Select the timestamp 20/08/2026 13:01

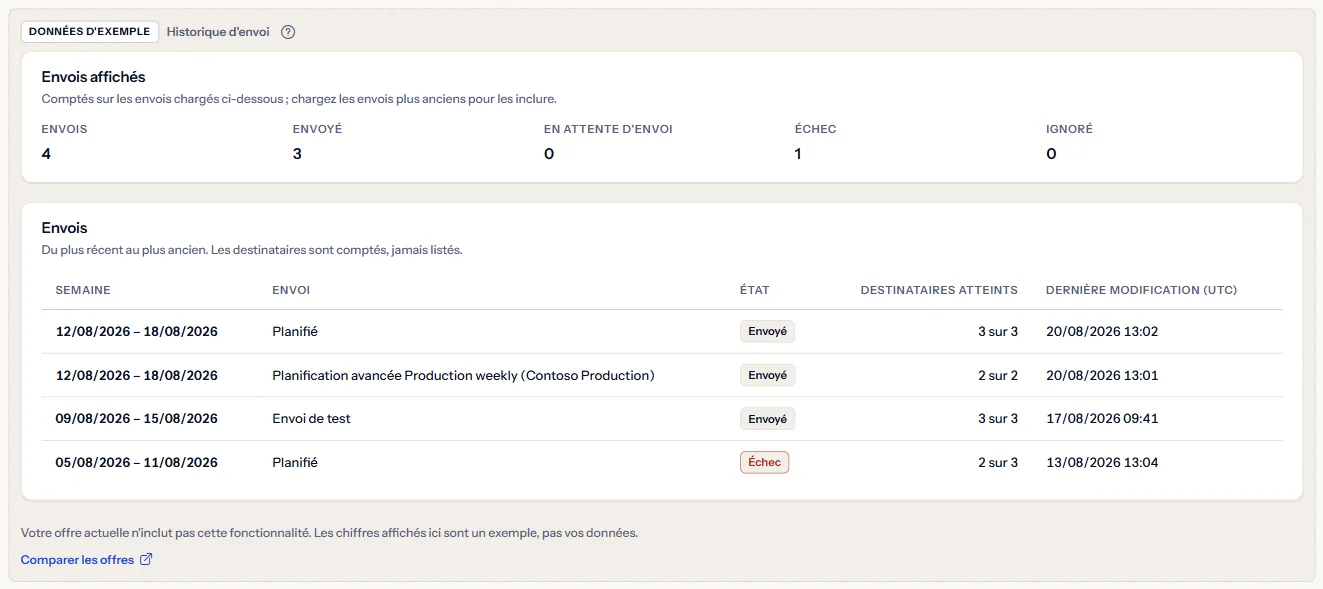(x=1102, y=376)
